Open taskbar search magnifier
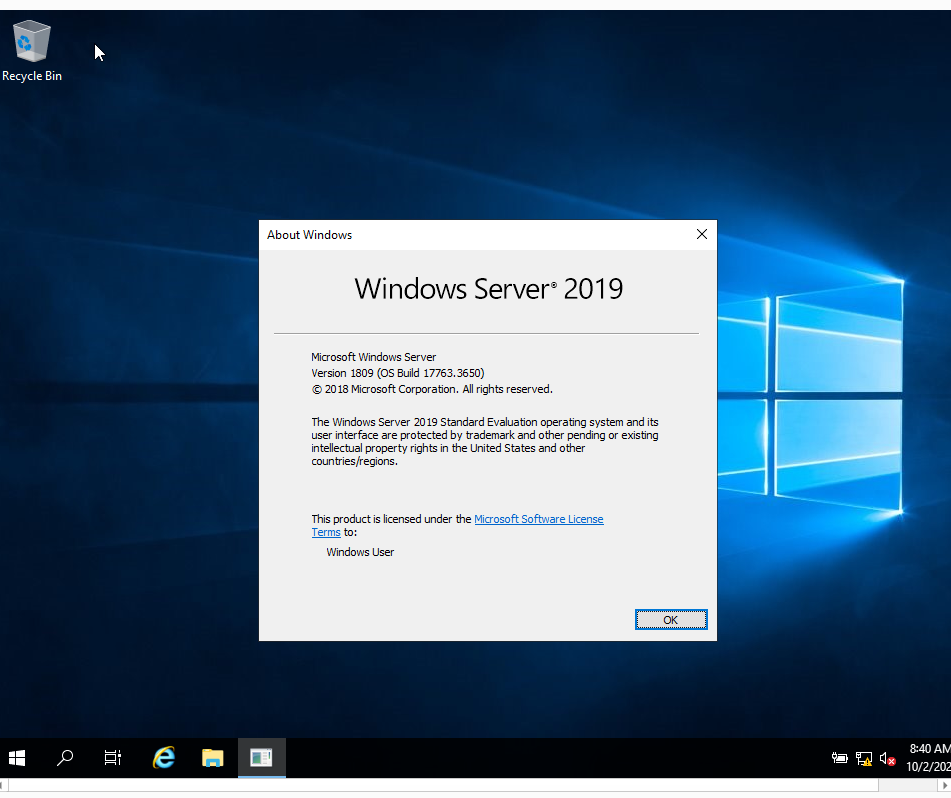The image size is (951, 798). coord(65,757)
